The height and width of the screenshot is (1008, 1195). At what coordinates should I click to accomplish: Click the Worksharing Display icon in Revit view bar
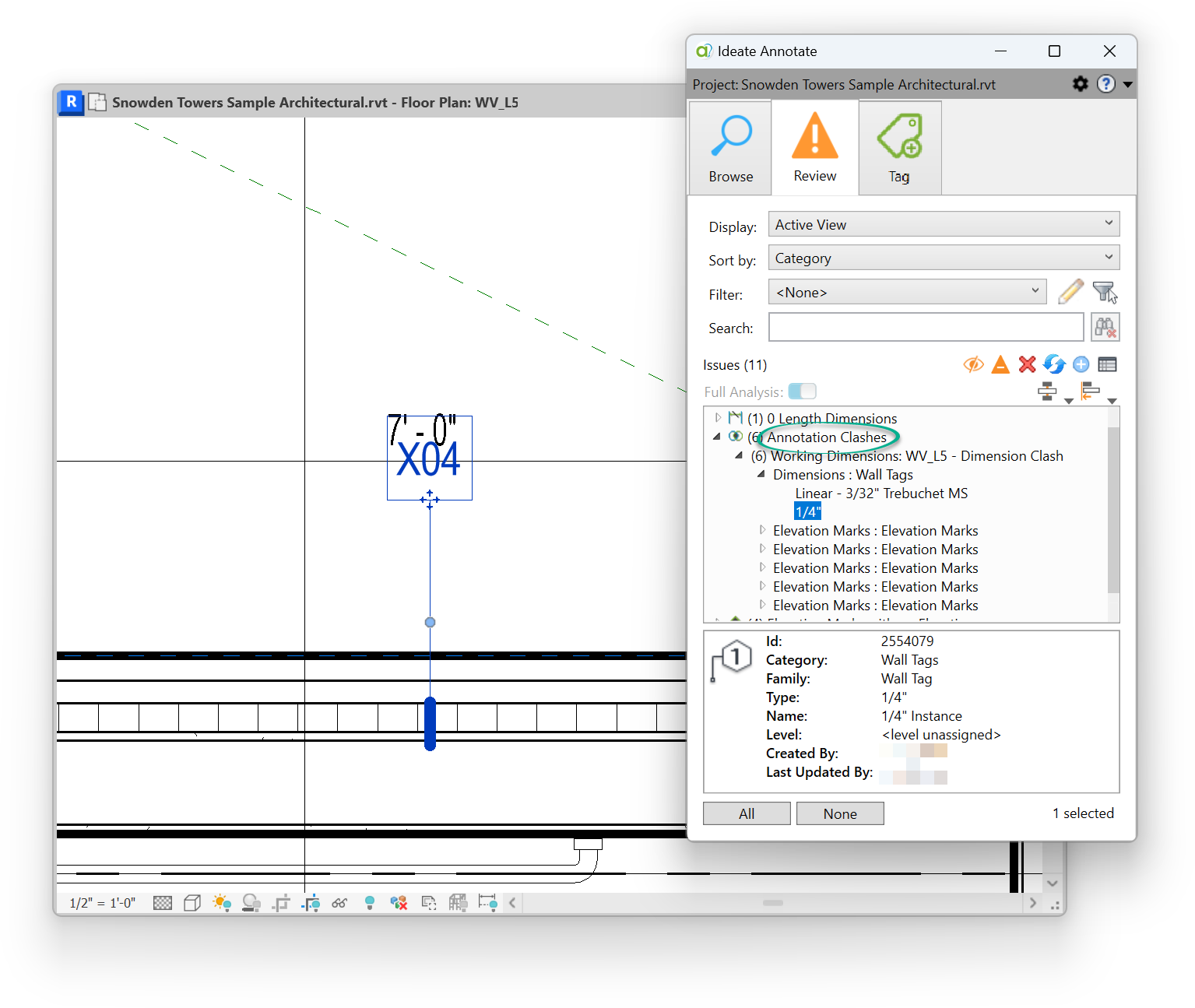pos(399,903)
